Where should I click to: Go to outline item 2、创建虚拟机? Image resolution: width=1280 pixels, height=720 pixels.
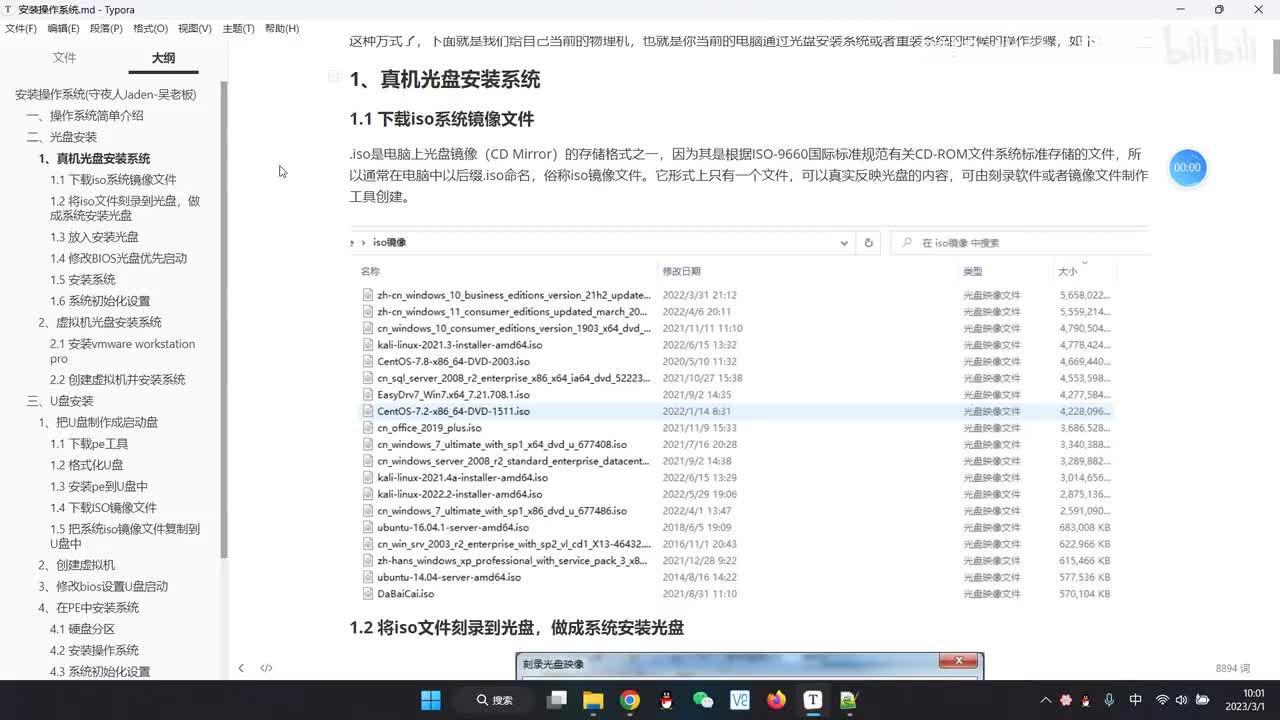tap(76, 565)
